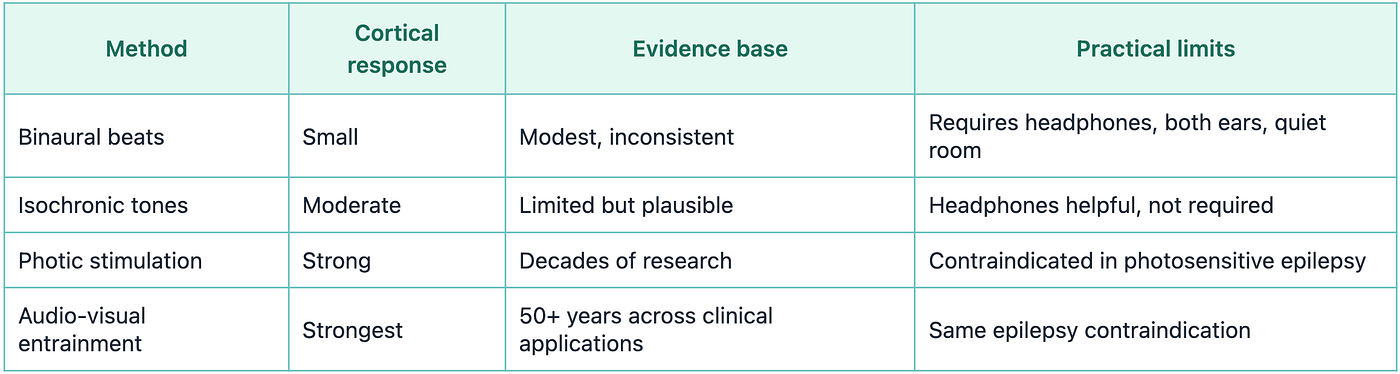
Task: Select the Moderate response cell
Action: [397, 205]
